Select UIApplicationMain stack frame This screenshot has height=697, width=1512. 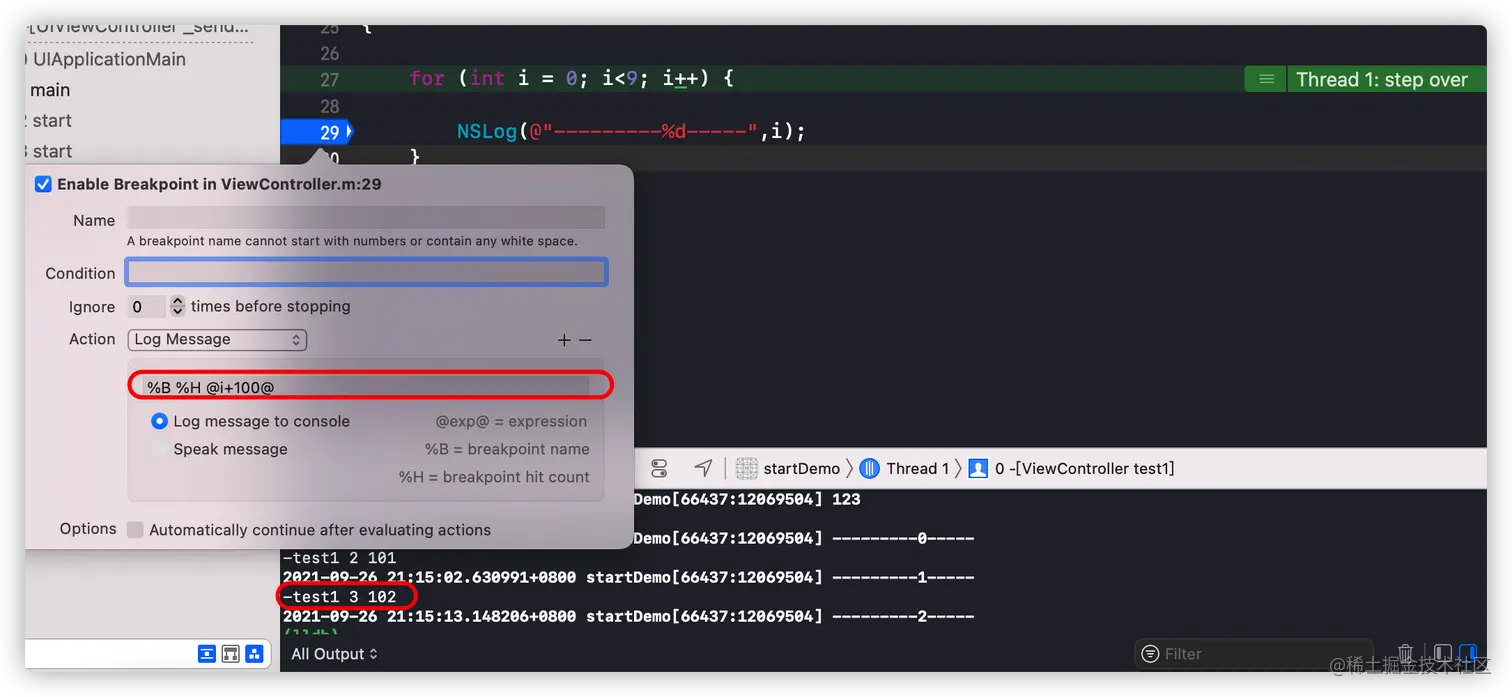(x=109, y=59)
